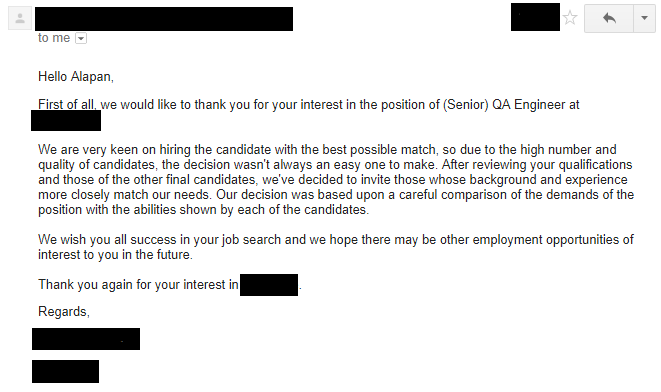Viewport: 661px width, 392px height.
Task: Click the redacted signature name under Regards
Action: tap(86, 339)
